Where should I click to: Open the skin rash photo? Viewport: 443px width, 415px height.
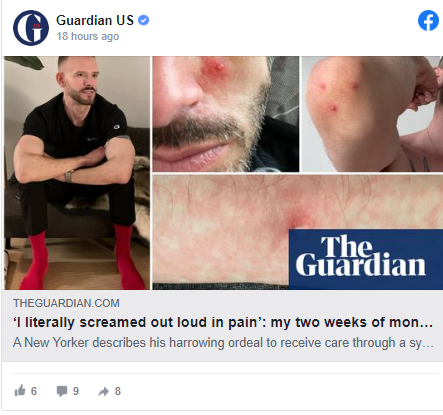tap(221, 232)
